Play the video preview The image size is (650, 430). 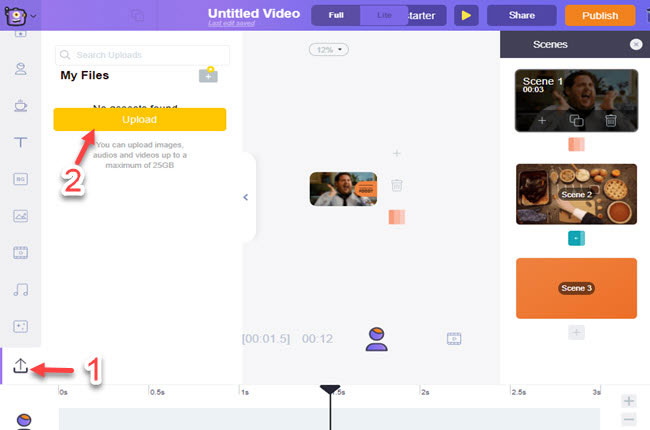tap(466, 16)
